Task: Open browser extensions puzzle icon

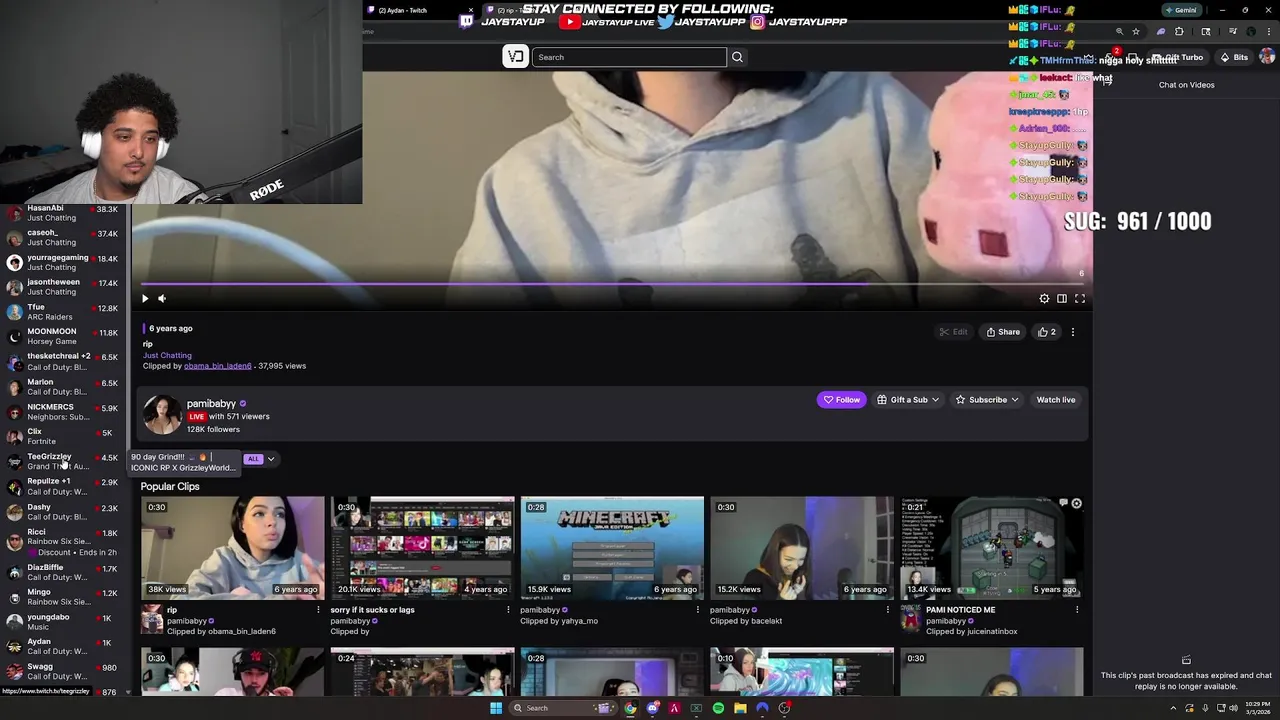Action: [1179, 31]
